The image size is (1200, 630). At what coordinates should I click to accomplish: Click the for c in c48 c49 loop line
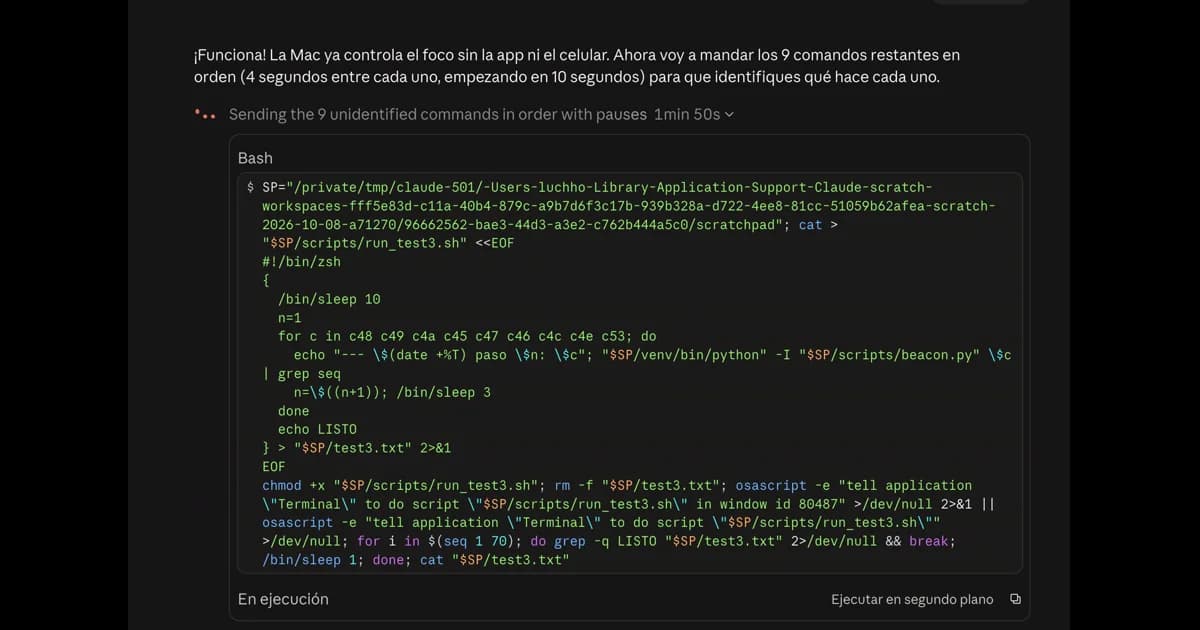467,336
